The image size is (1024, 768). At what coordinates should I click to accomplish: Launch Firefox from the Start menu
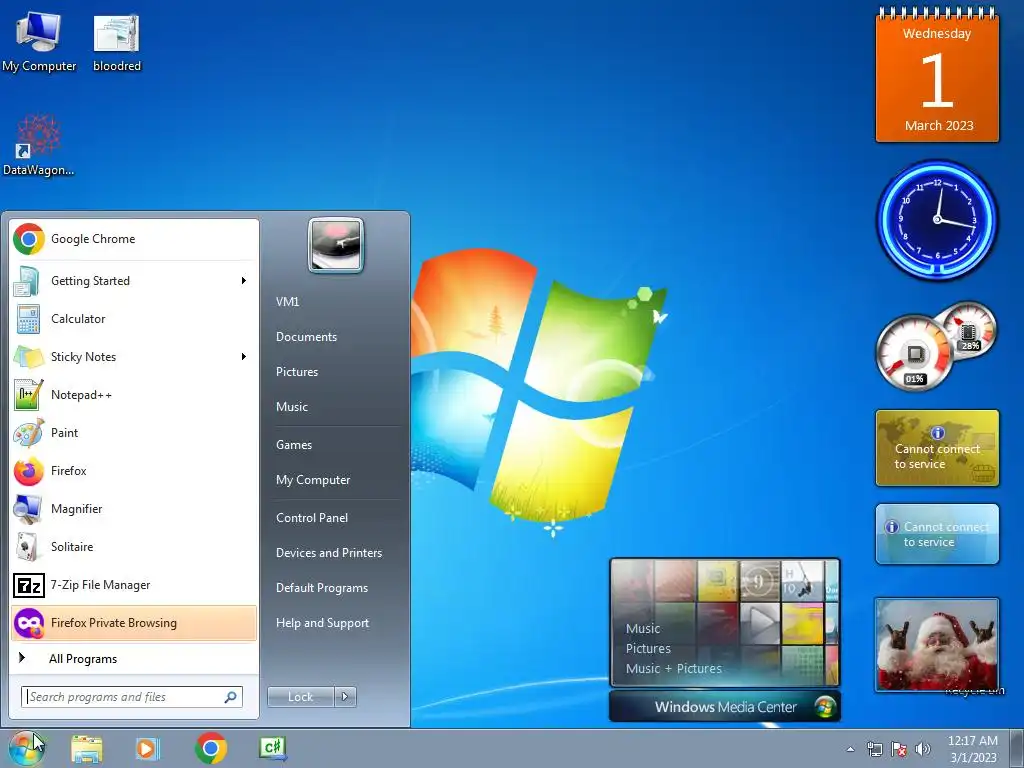[134, 471]
